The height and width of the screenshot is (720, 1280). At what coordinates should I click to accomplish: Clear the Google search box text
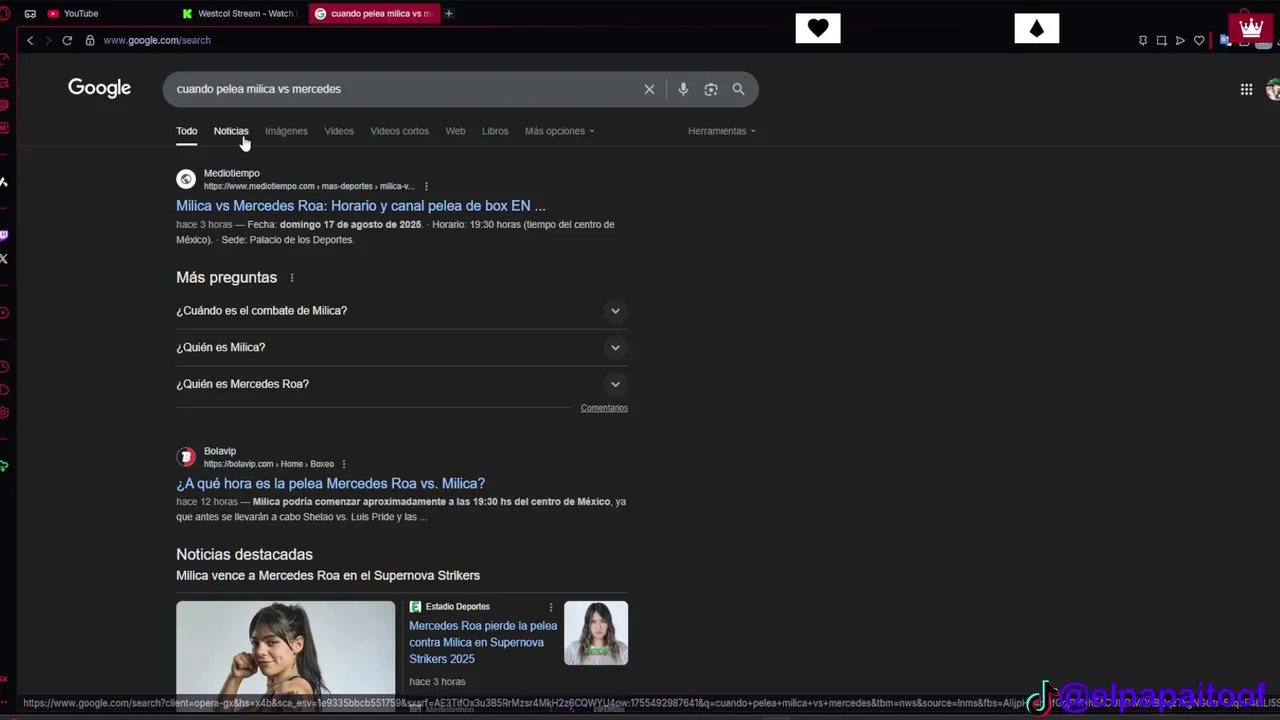tap(649, 89)
